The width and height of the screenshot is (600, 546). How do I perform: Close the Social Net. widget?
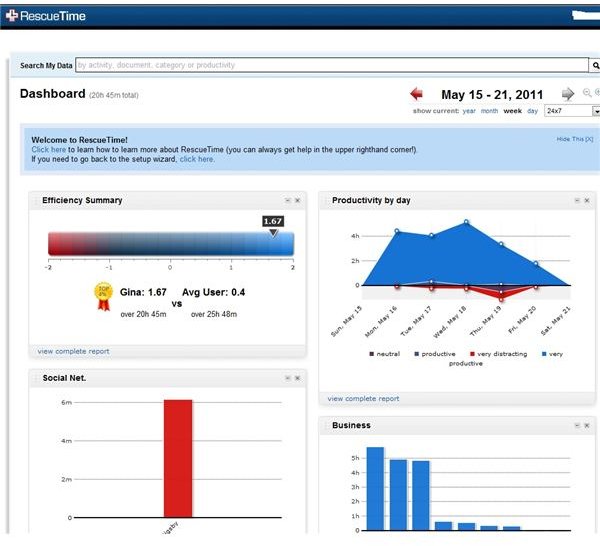pyautogui.click(x=297, y=378)
